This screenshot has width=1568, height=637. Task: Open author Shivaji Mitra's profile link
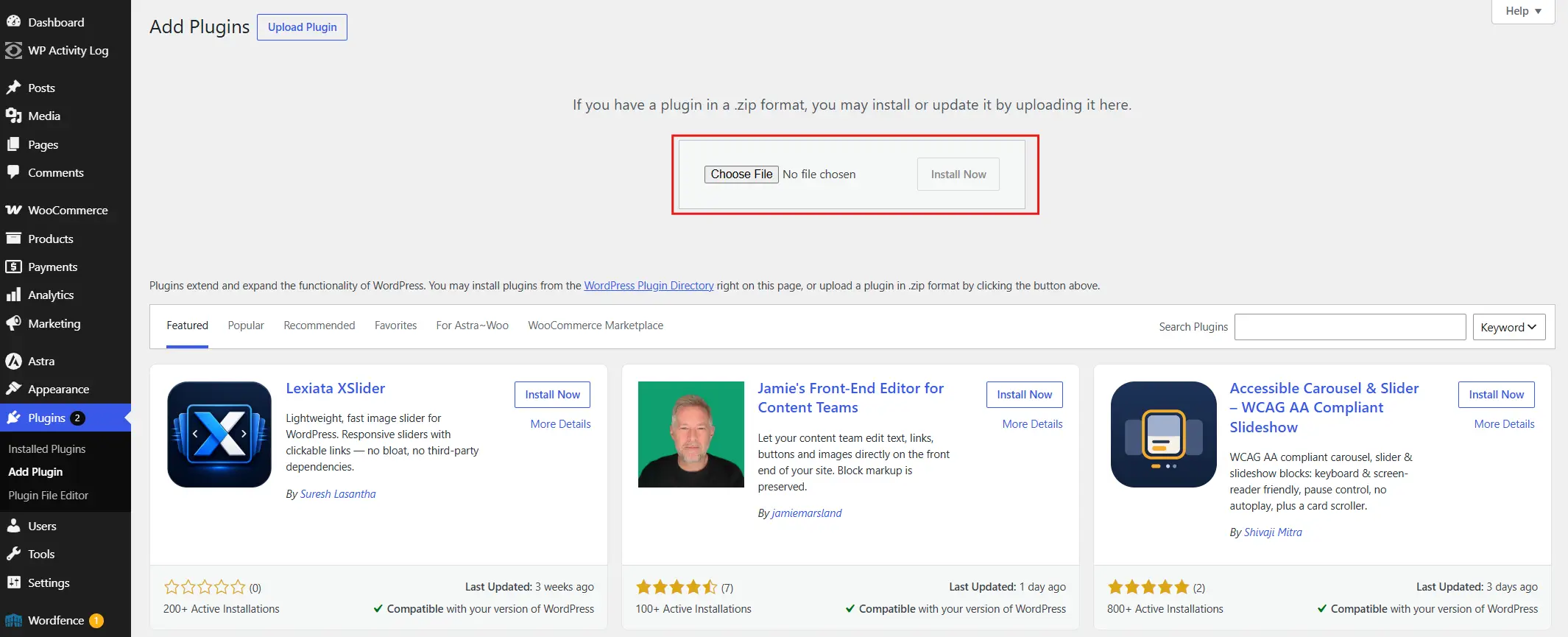coord(1273,532)
